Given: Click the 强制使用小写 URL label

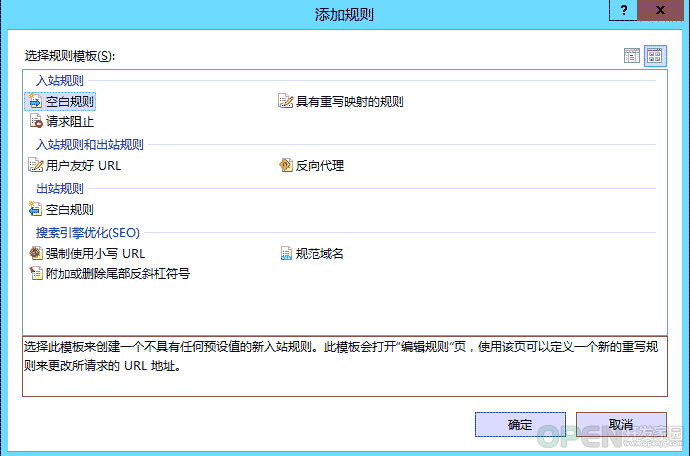Looking at the screenshot, I should pos(95,254).
